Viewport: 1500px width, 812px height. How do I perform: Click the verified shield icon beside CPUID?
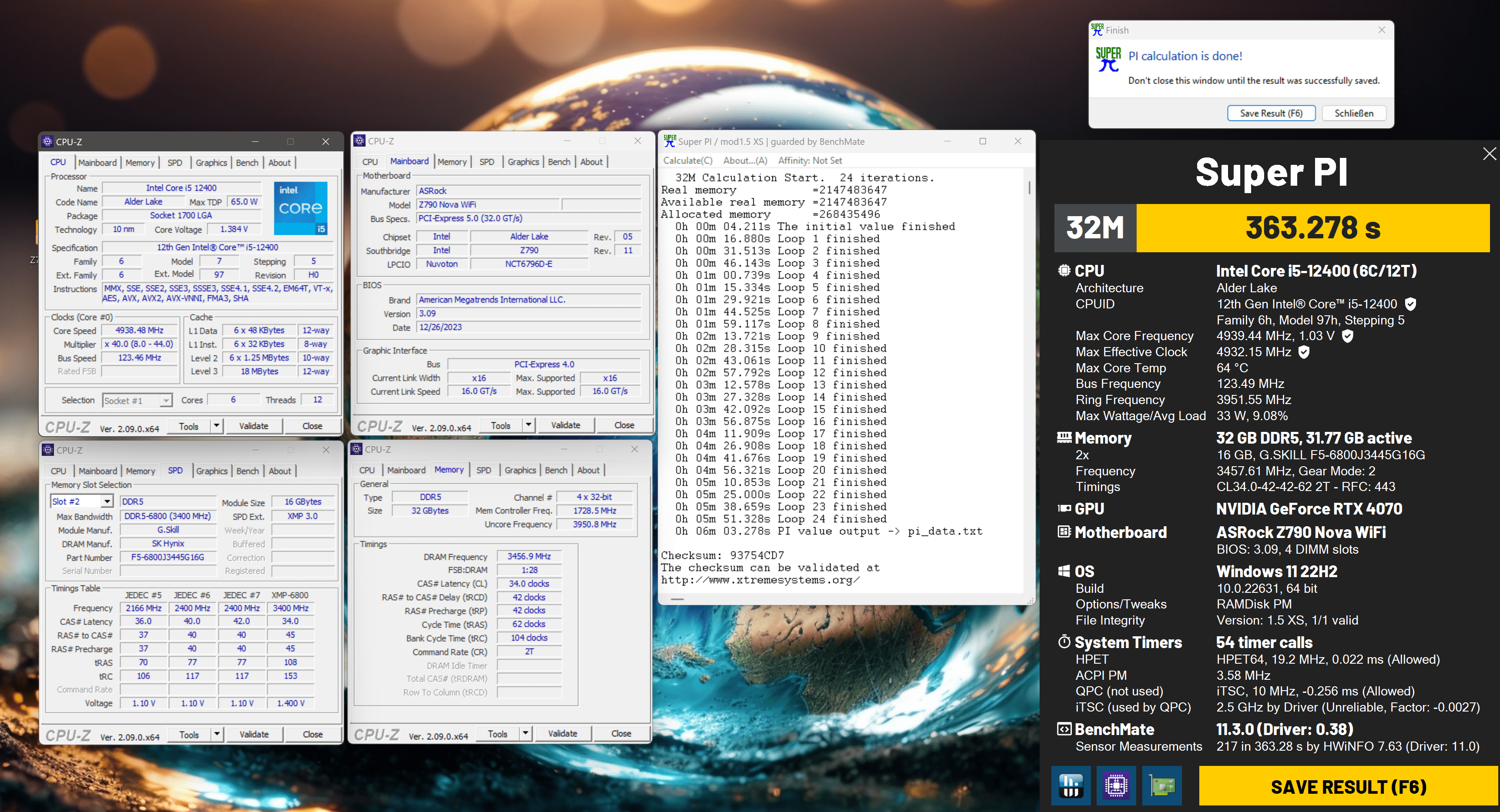(1410, 304)
